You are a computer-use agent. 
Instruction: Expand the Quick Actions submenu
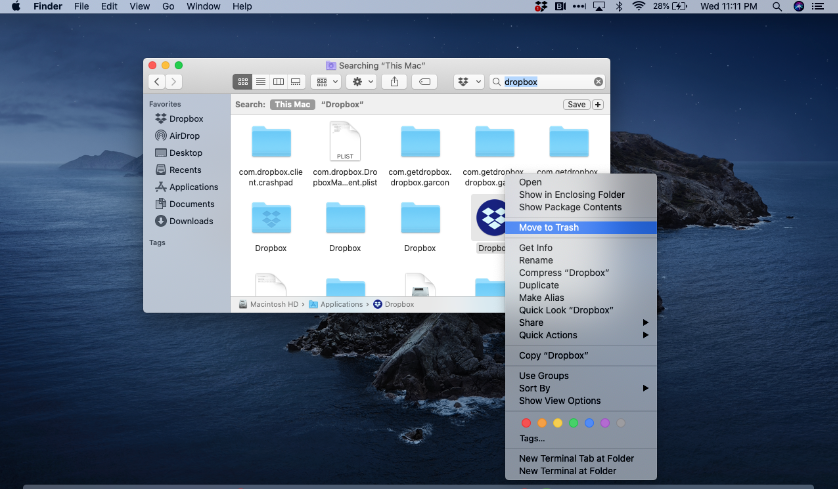(580, 335)
